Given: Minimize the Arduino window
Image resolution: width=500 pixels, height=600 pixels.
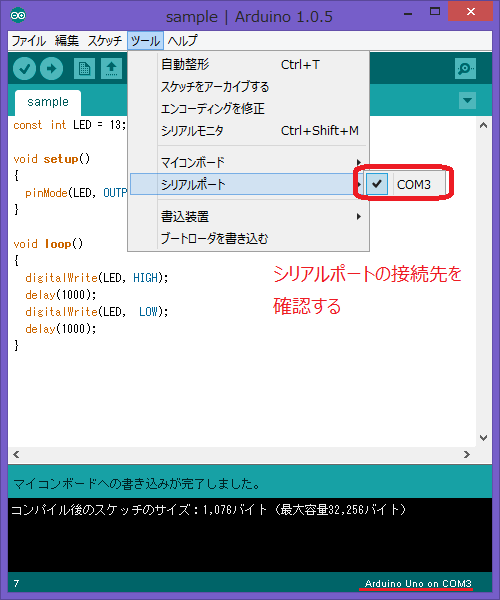Looking at the screenshot, I should 408,13.
